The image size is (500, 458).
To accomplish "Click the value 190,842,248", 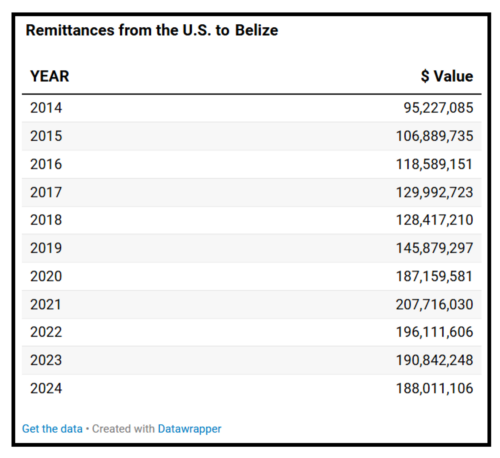I will point(434,360).
